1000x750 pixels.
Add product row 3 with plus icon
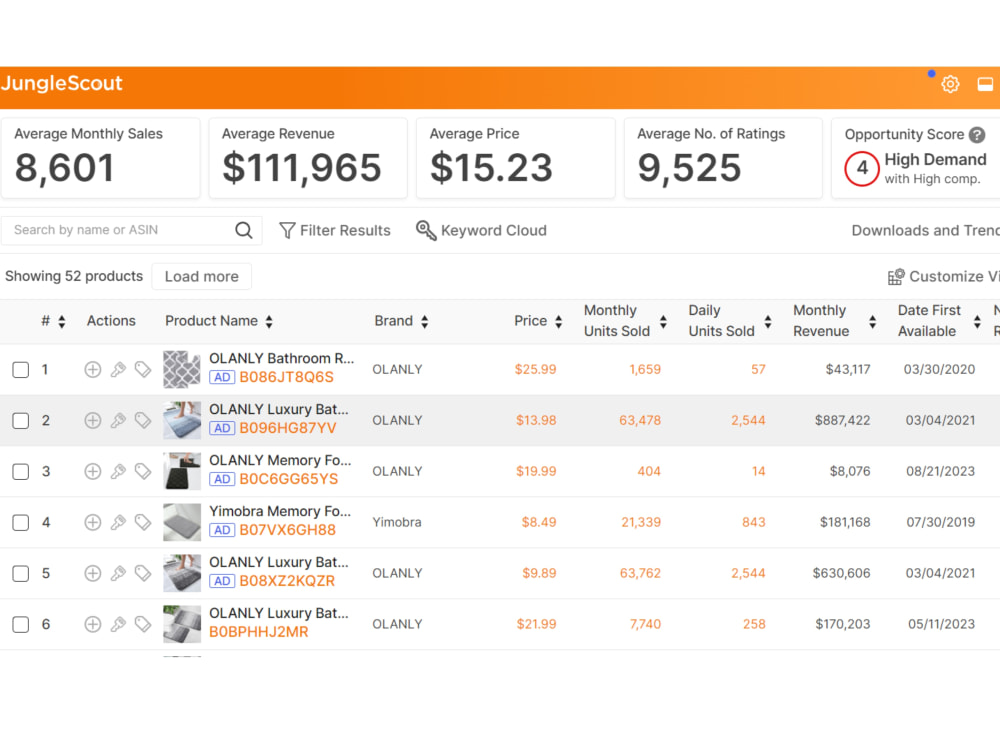[92, 471]
